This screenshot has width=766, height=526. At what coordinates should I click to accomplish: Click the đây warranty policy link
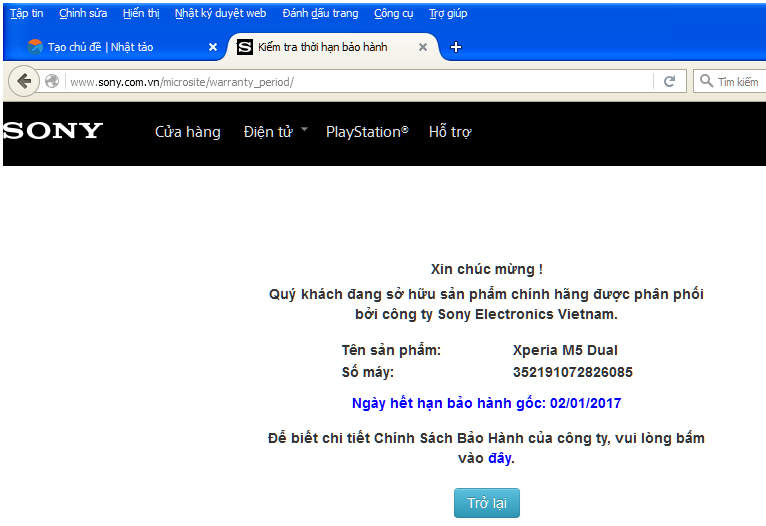click(x=499, y=458)
